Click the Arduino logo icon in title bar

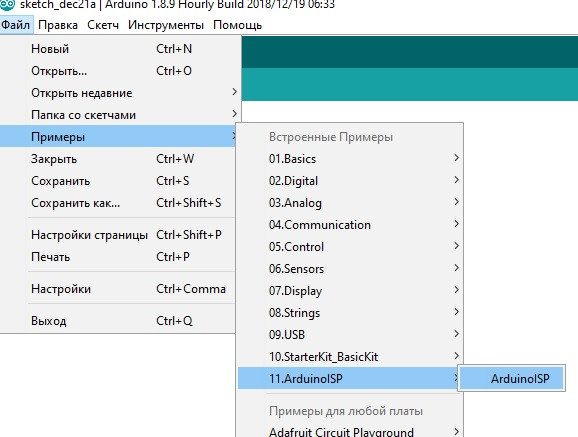pos(7,5)
